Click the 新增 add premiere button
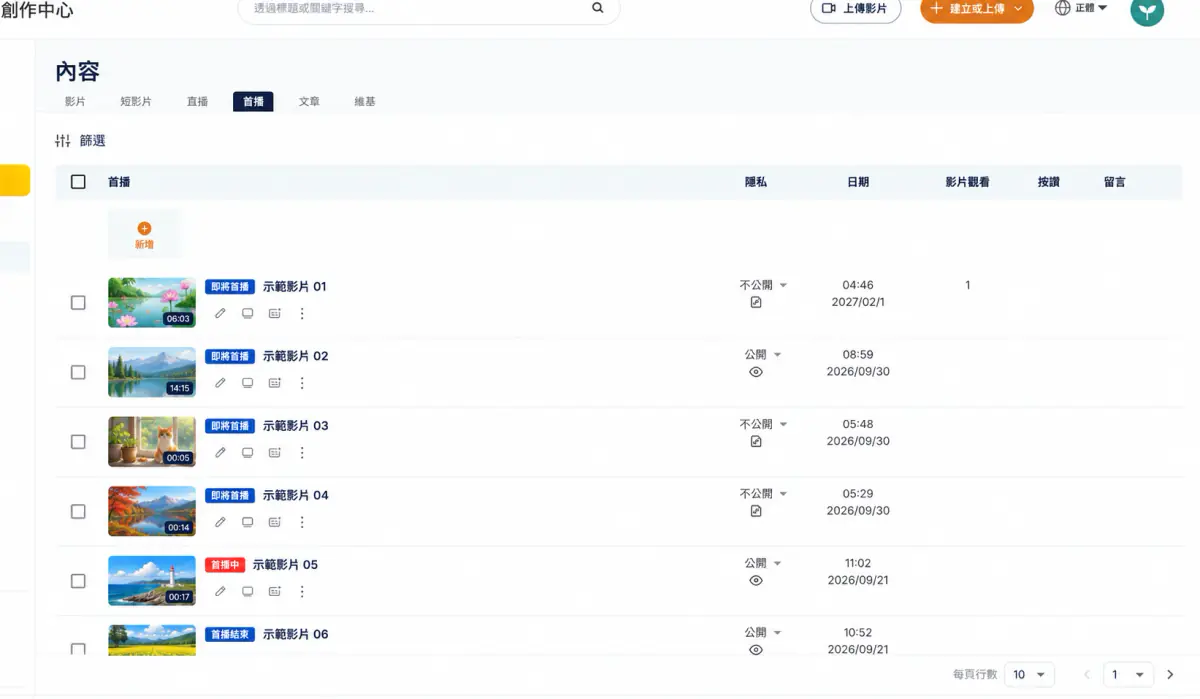 click(x=144, y=235)
